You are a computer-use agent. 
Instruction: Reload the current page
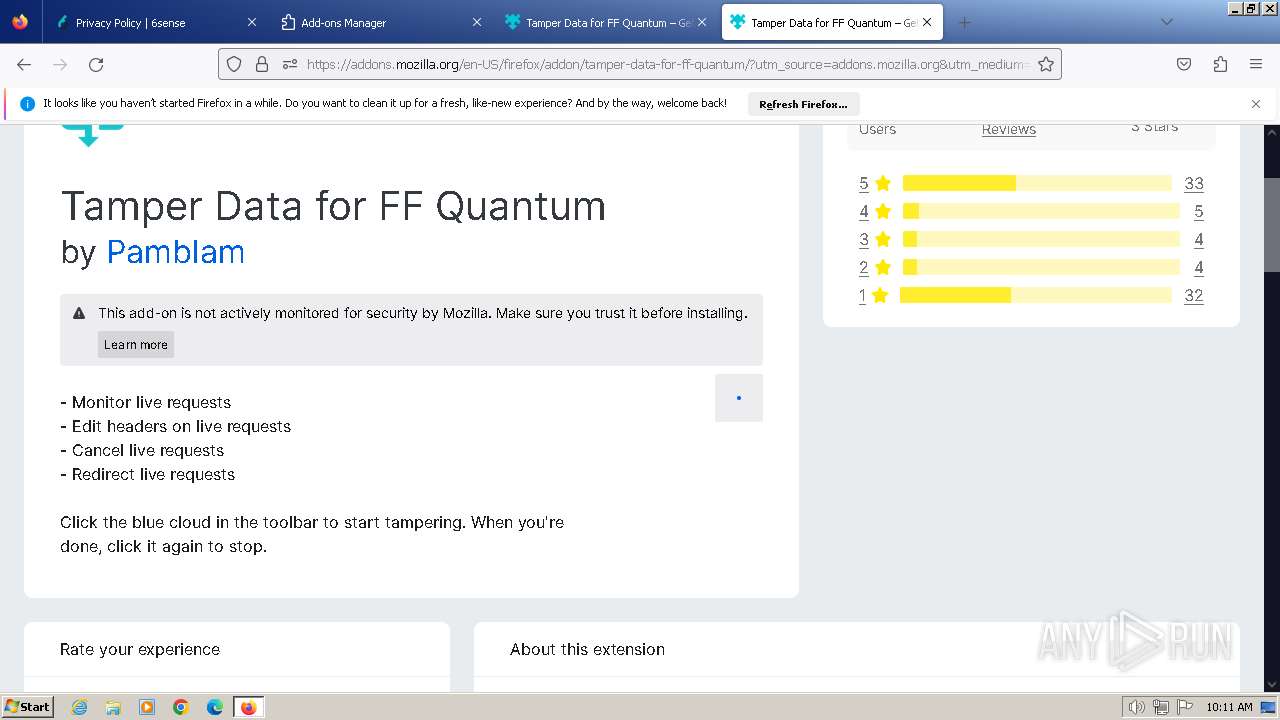(96, 64)
